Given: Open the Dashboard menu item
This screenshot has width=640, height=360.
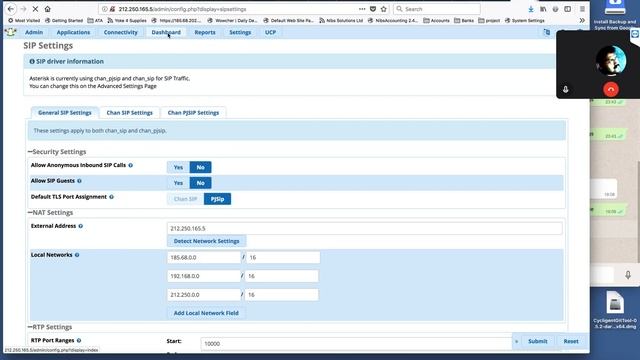Looking at the screenshot, I should pyautogui.click(x=166, y=32).
